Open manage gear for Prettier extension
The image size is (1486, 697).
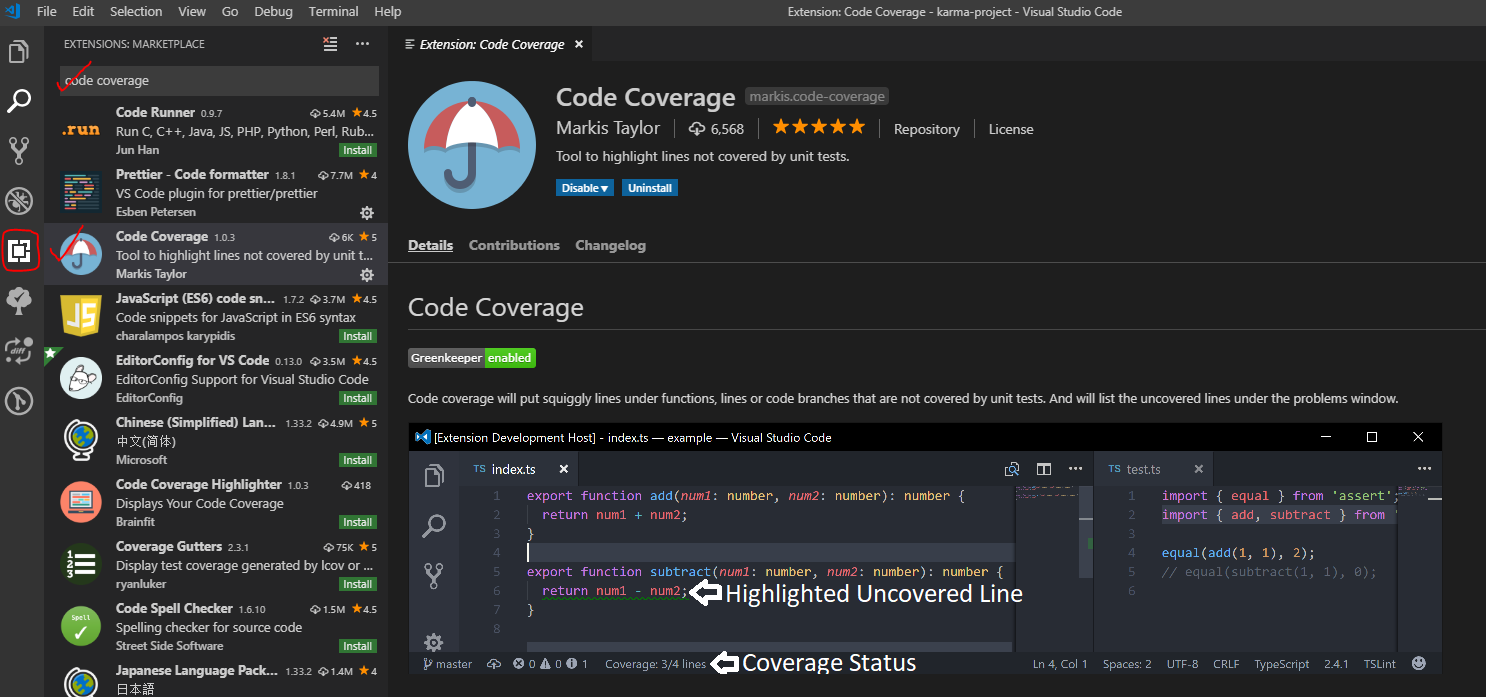(367, 213)
